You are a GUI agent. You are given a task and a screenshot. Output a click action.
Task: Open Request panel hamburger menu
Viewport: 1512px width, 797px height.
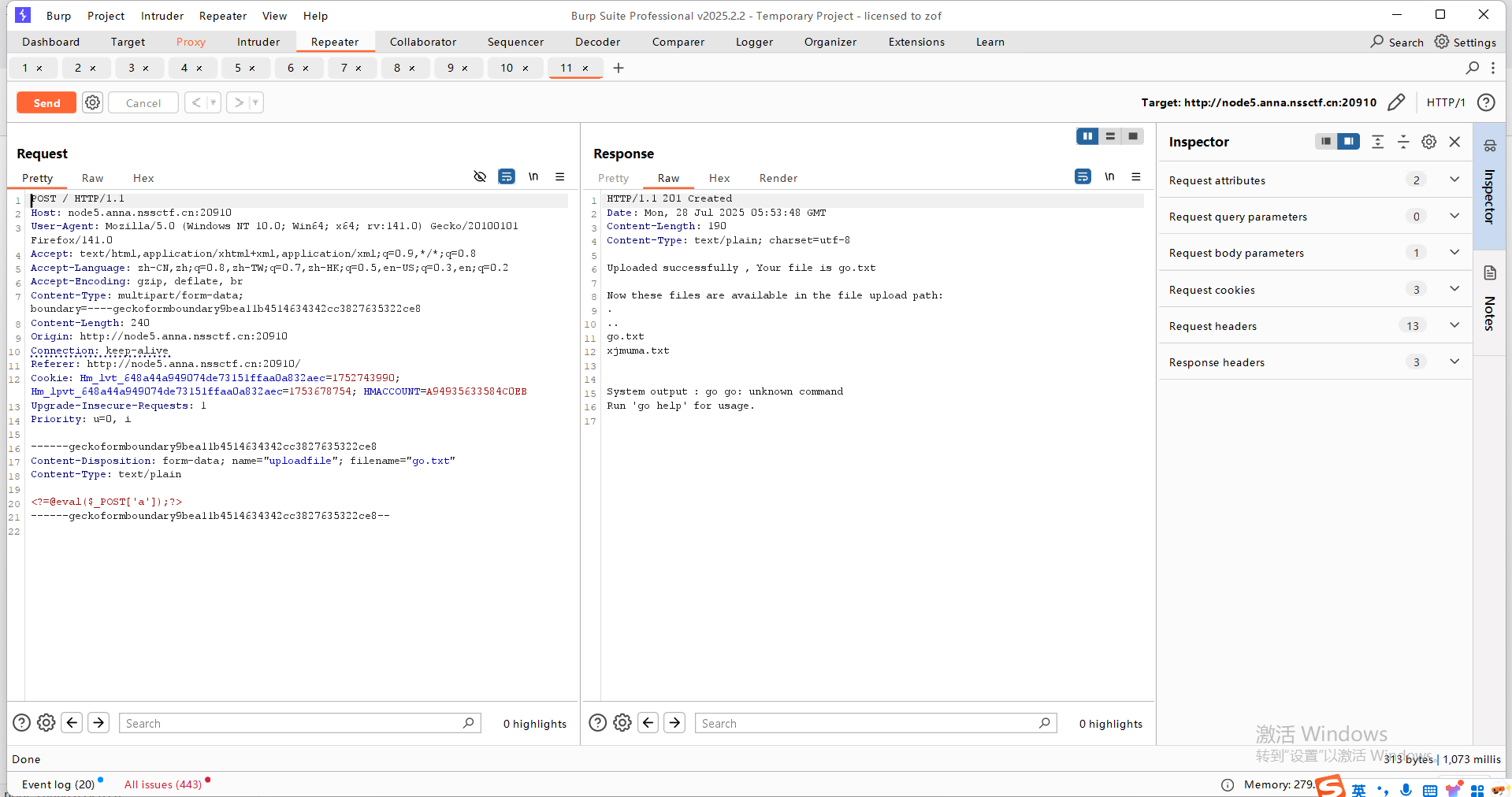click(560, 176)
